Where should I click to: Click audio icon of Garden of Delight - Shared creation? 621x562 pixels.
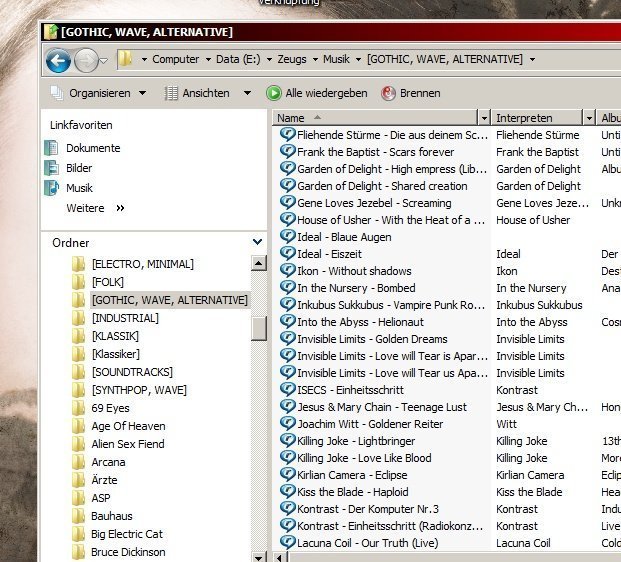288,185
